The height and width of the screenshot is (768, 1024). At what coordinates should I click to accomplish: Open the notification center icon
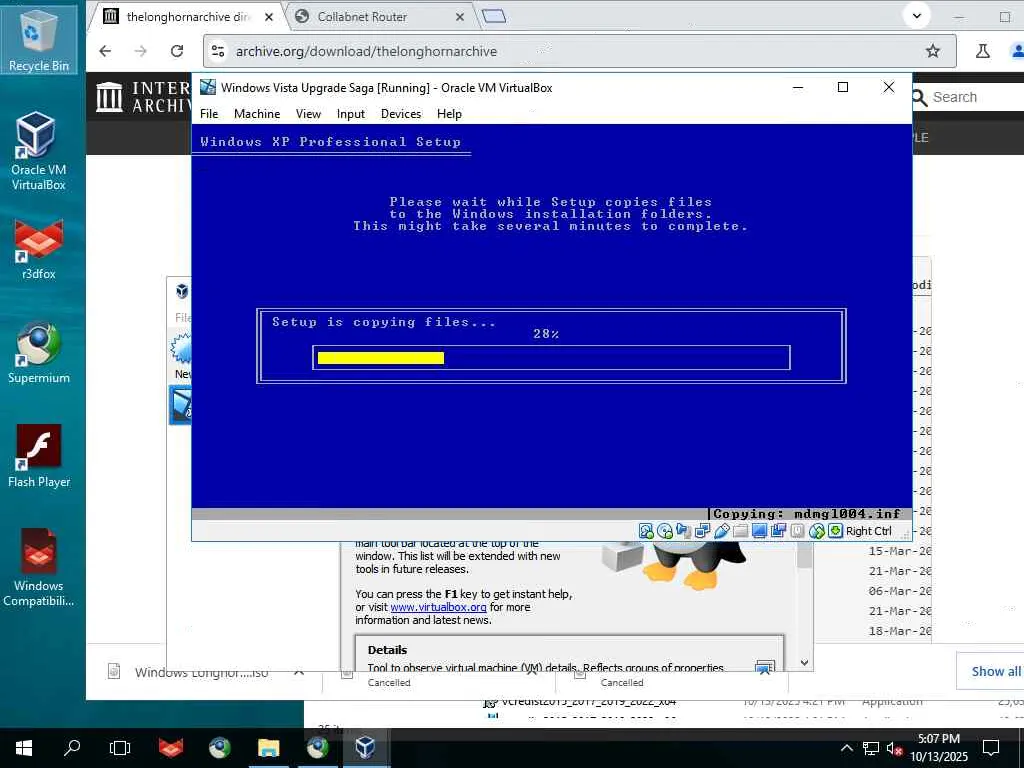pos(991,748)
